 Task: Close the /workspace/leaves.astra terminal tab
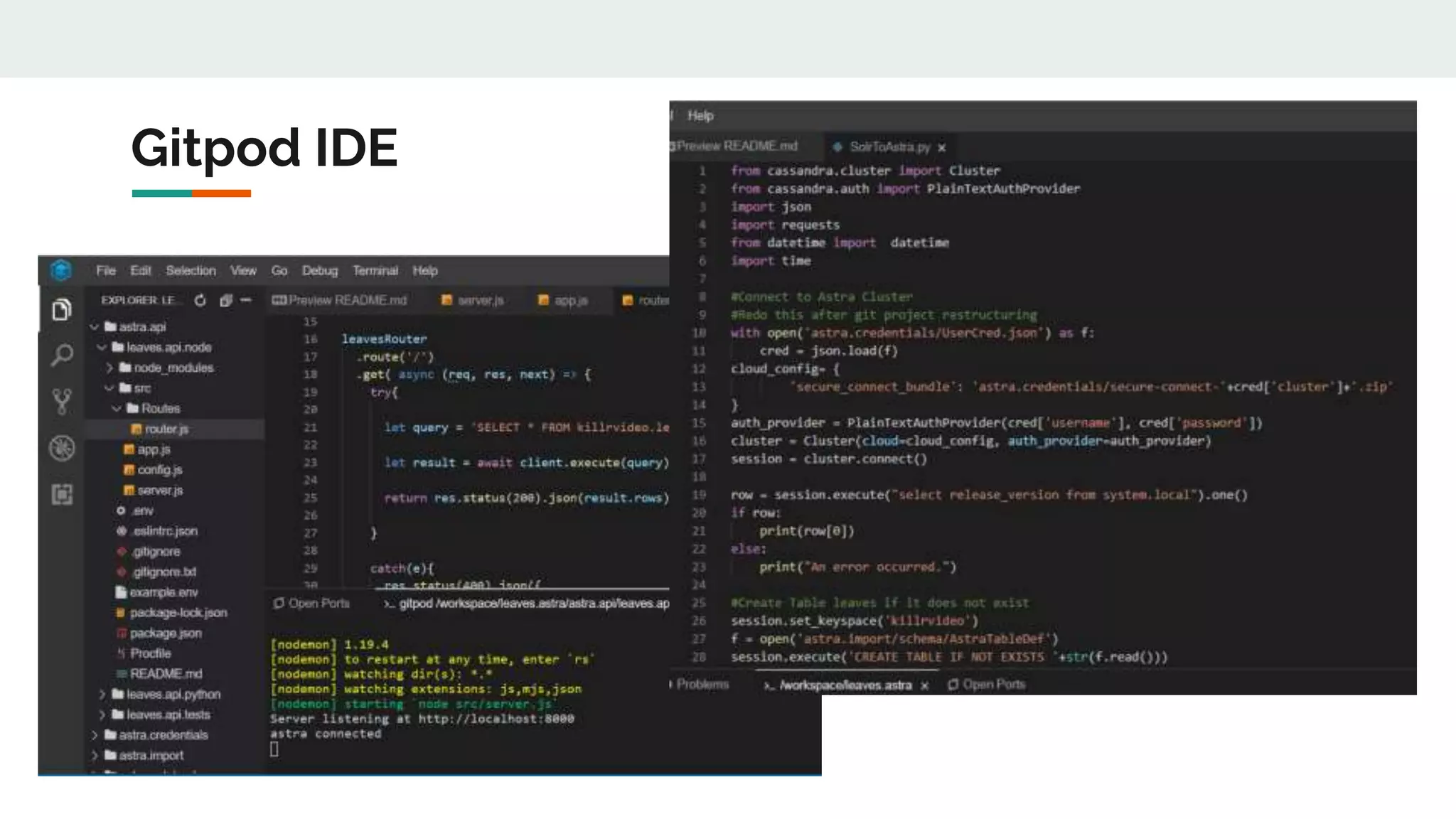925,686
